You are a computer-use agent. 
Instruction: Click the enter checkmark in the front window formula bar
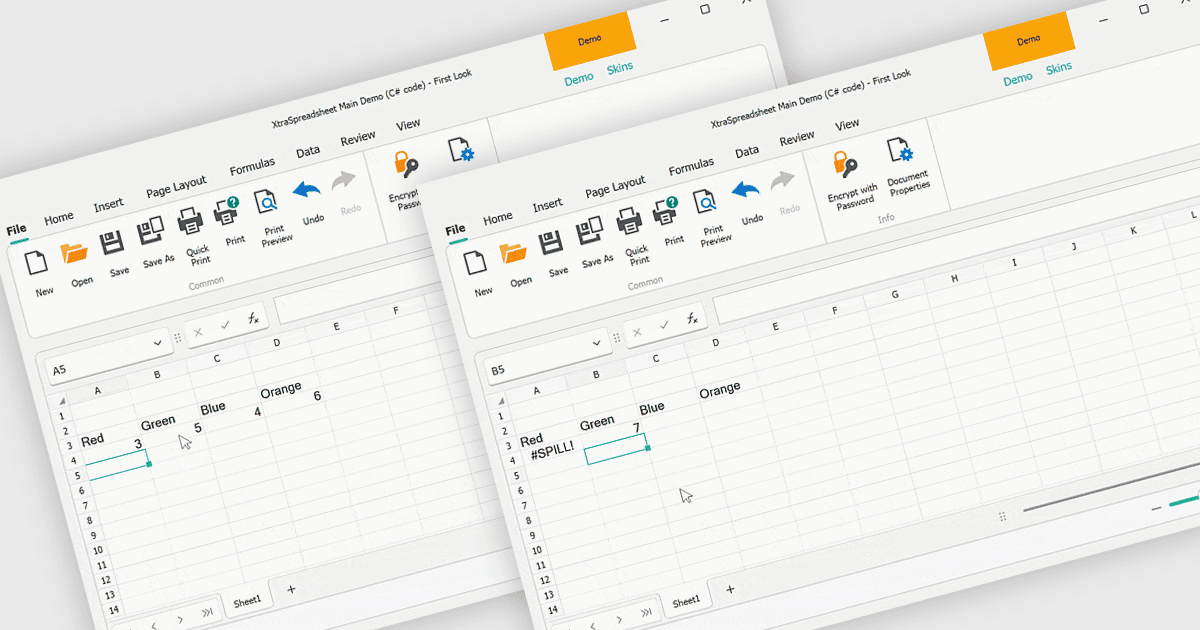click(x=664, y=326)
